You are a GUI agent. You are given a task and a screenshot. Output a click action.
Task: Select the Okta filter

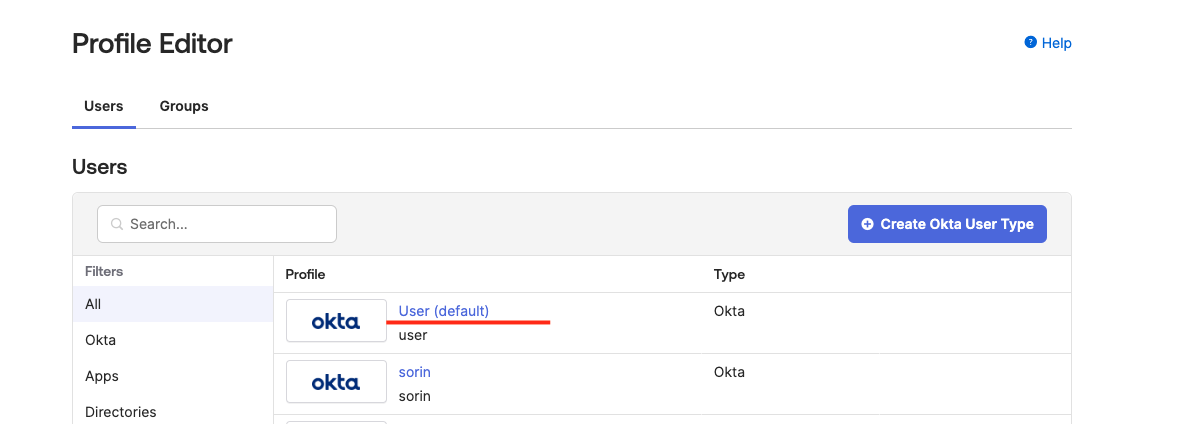[173, 340]
